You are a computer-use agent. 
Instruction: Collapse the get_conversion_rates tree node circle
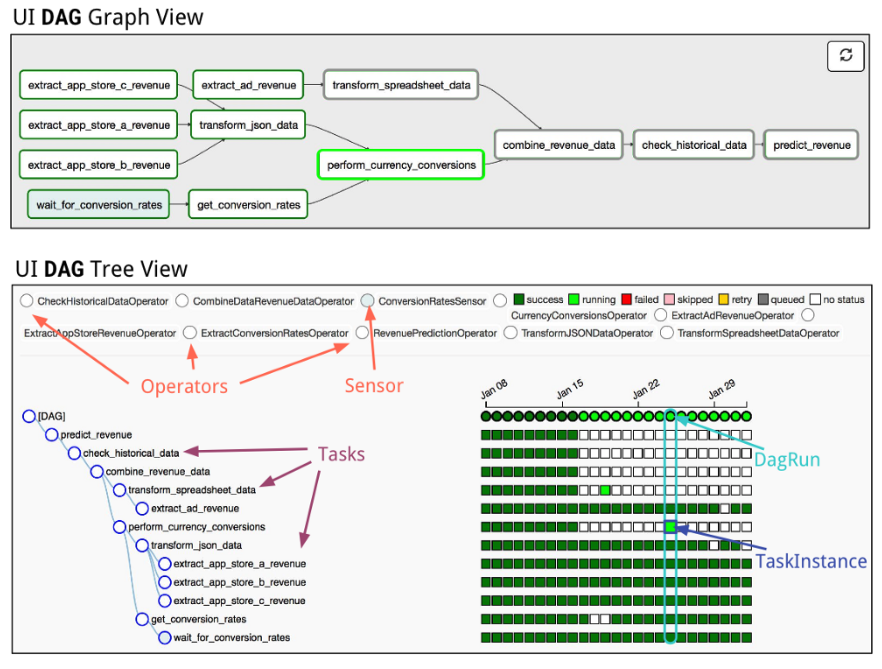pyautogui.click(x=142, y=619)
